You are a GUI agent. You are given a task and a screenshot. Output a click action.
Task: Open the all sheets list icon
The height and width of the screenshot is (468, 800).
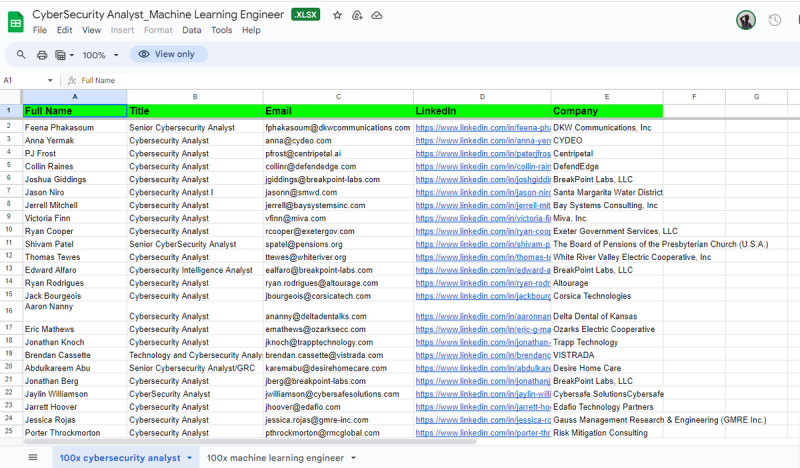pyautogui.click(x=33, y=457)
